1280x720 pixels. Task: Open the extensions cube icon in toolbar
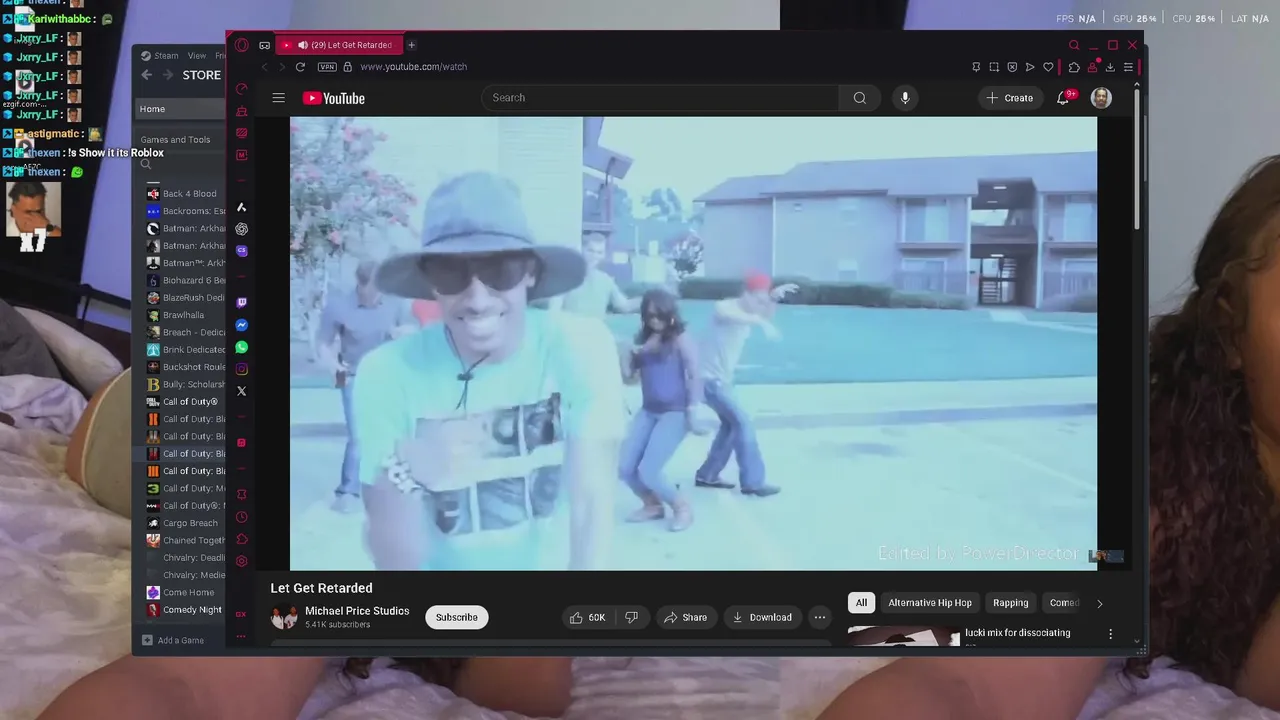[x=1074, y=67]
